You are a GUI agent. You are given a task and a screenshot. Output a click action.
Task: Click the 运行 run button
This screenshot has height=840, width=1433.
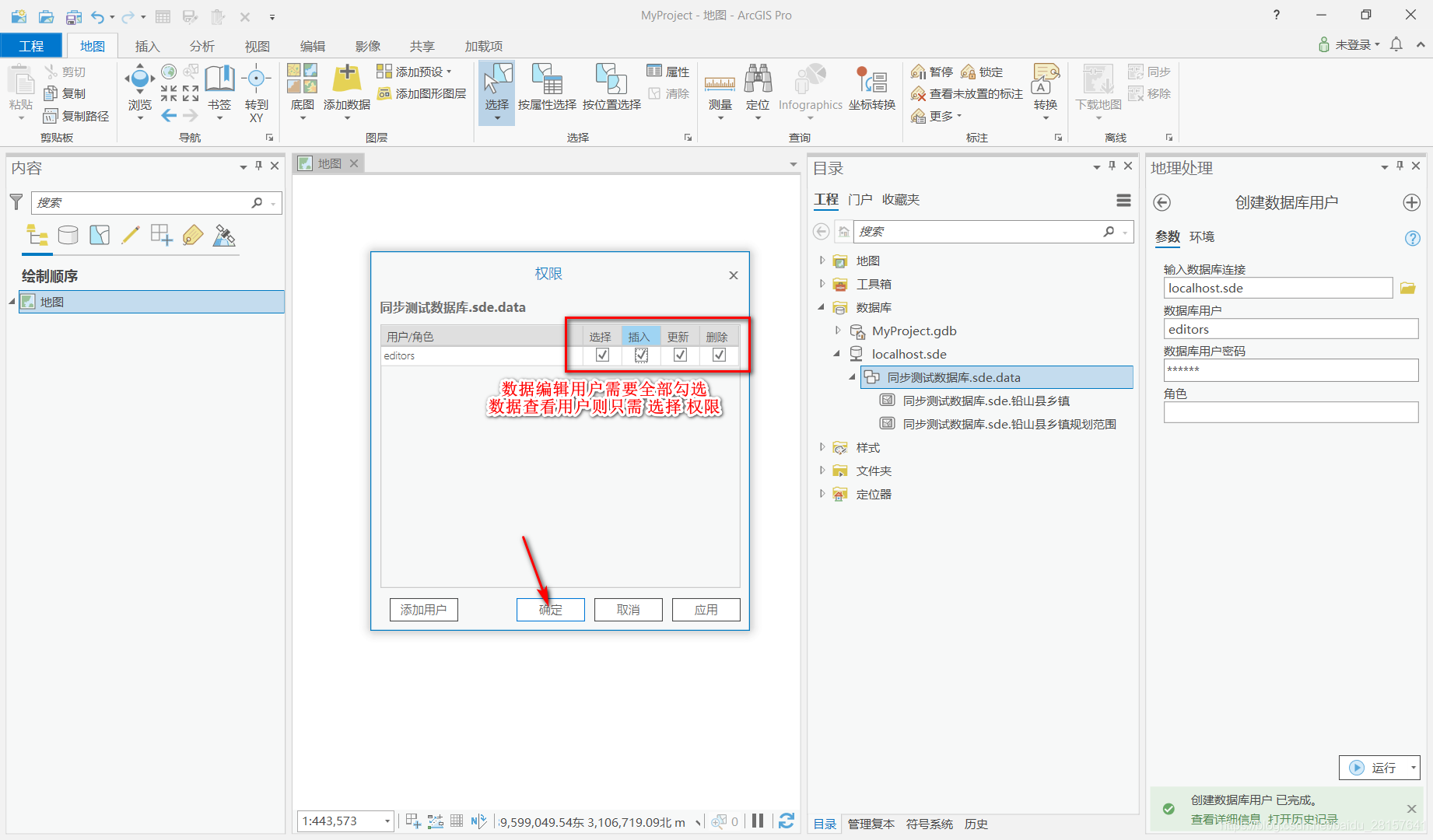coord(1375,768)
